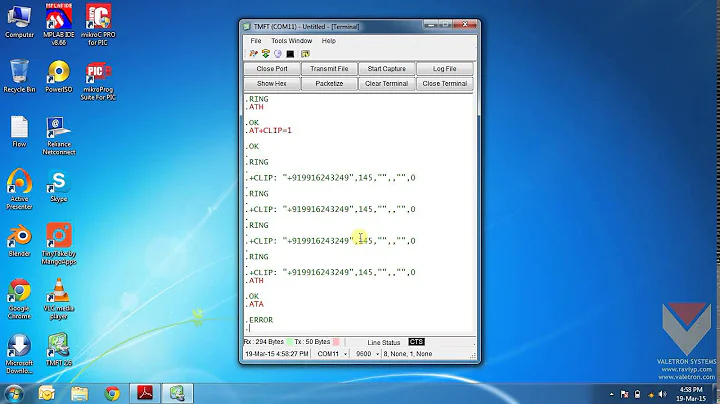Toggle the Show Hex button
Image resolution: width=720 pixels, height=404 pixels.
coord(272,84)
